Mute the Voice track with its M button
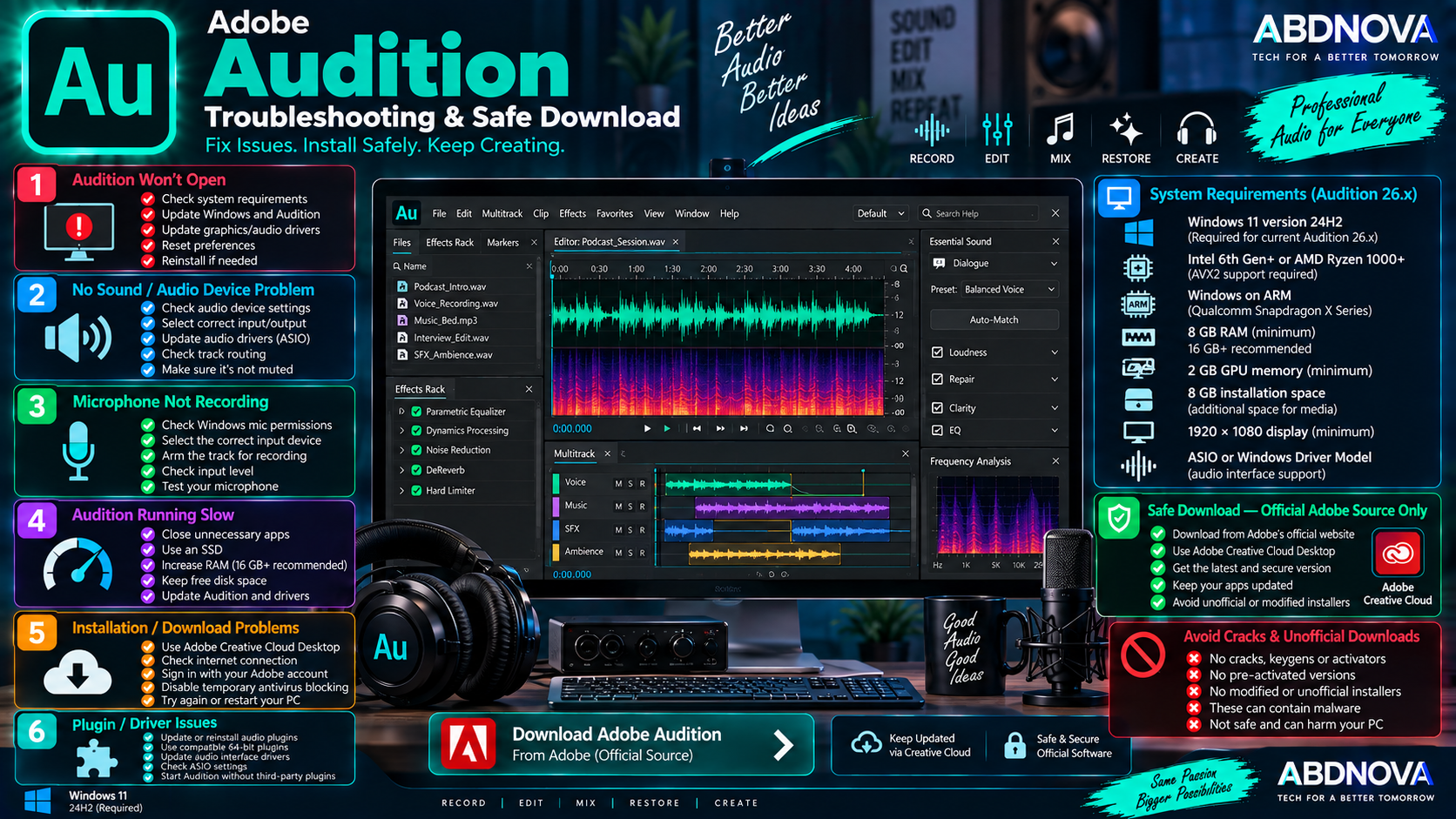 click(x=618, y=483)
